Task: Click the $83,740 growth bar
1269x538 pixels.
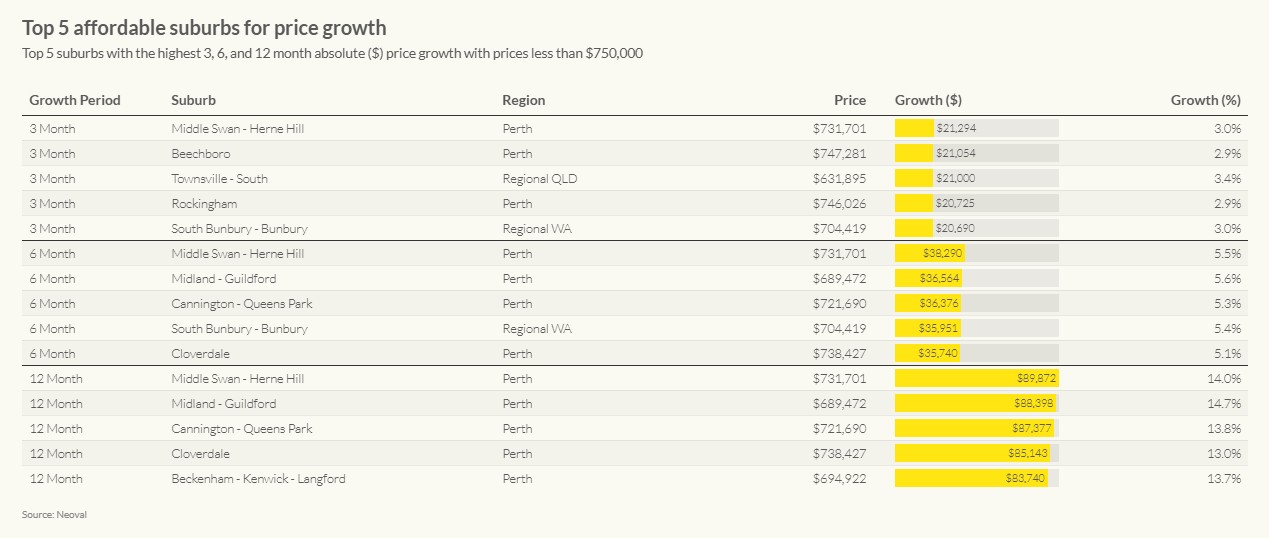Action: (x=971, y=479)
